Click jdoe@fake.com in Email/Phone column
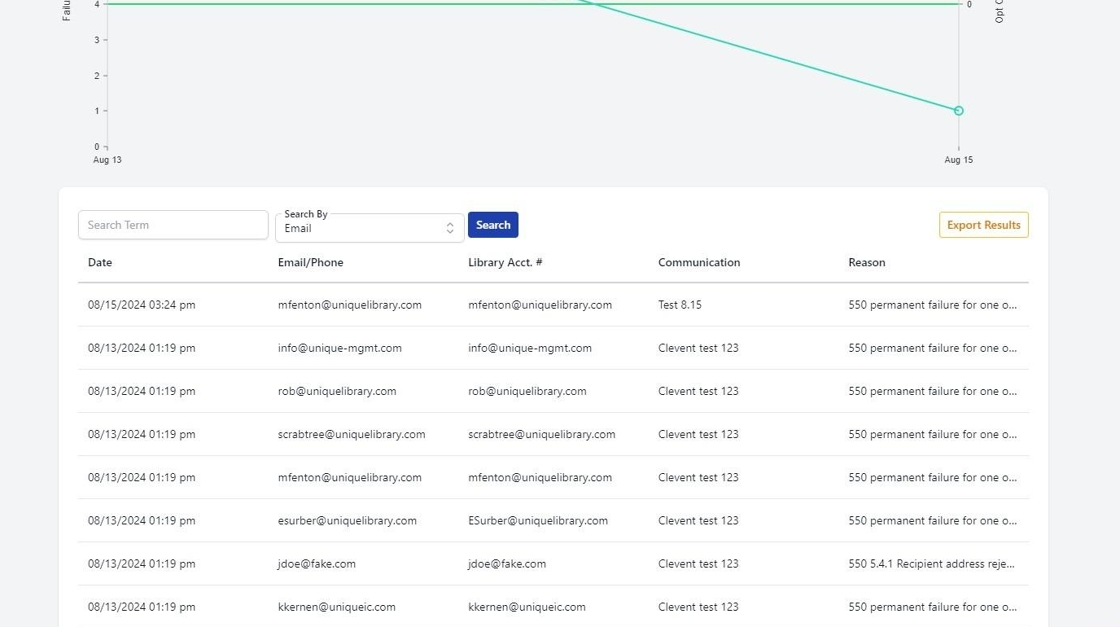 [x=316, y=563]
